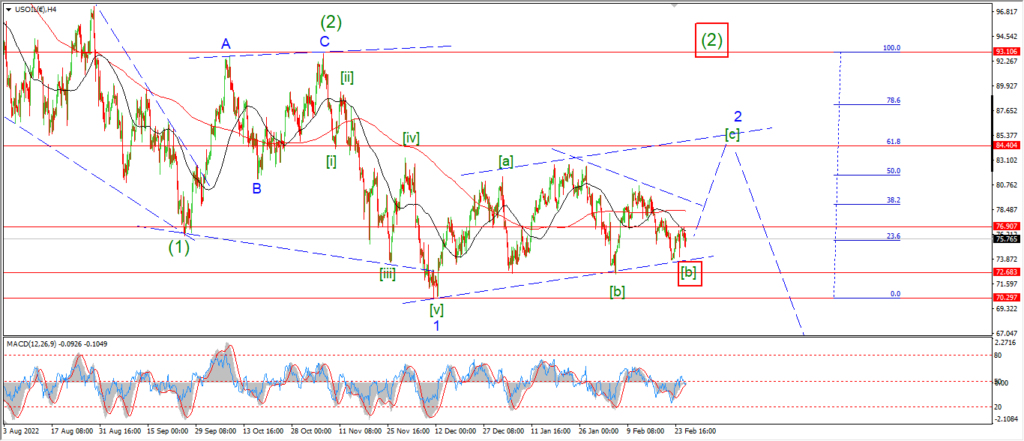1024x441 pixels.
Task: Click the 84.404 price level tag
Action: pyautogui.click(x=1006, y=146)
